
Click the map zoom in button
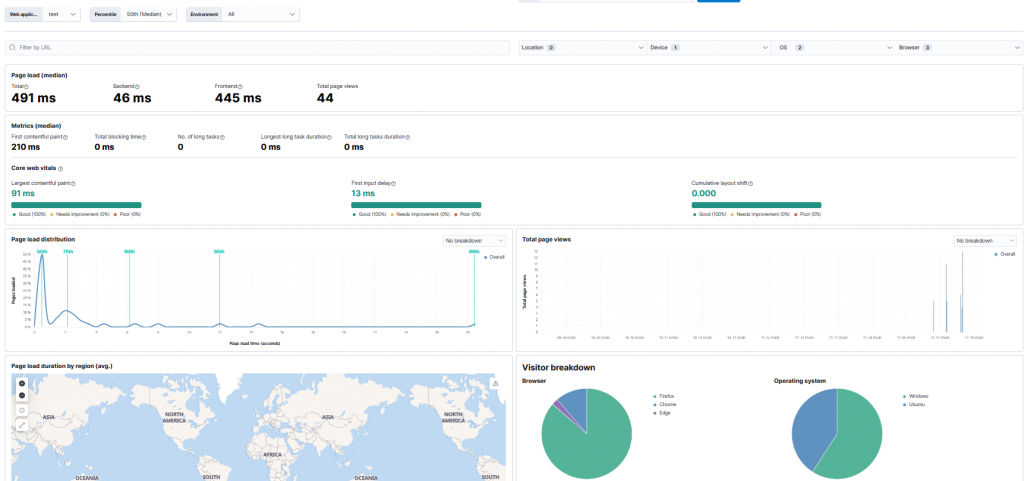22,384
